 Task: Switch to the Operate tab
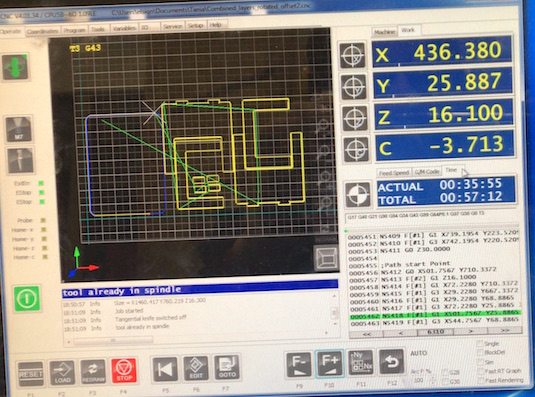pyautogui.click(x=11, y=31)
